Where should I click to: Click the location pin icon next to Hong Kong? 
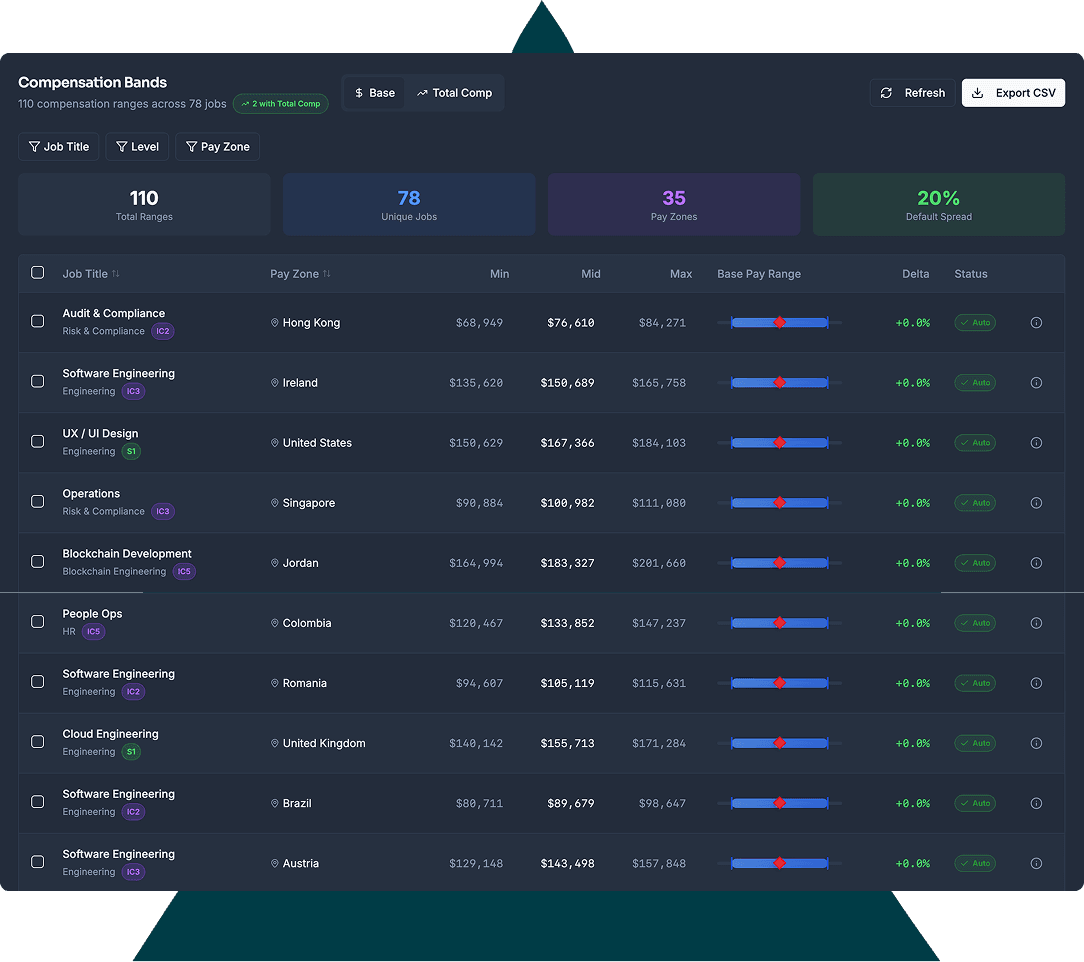click(274, 322)
